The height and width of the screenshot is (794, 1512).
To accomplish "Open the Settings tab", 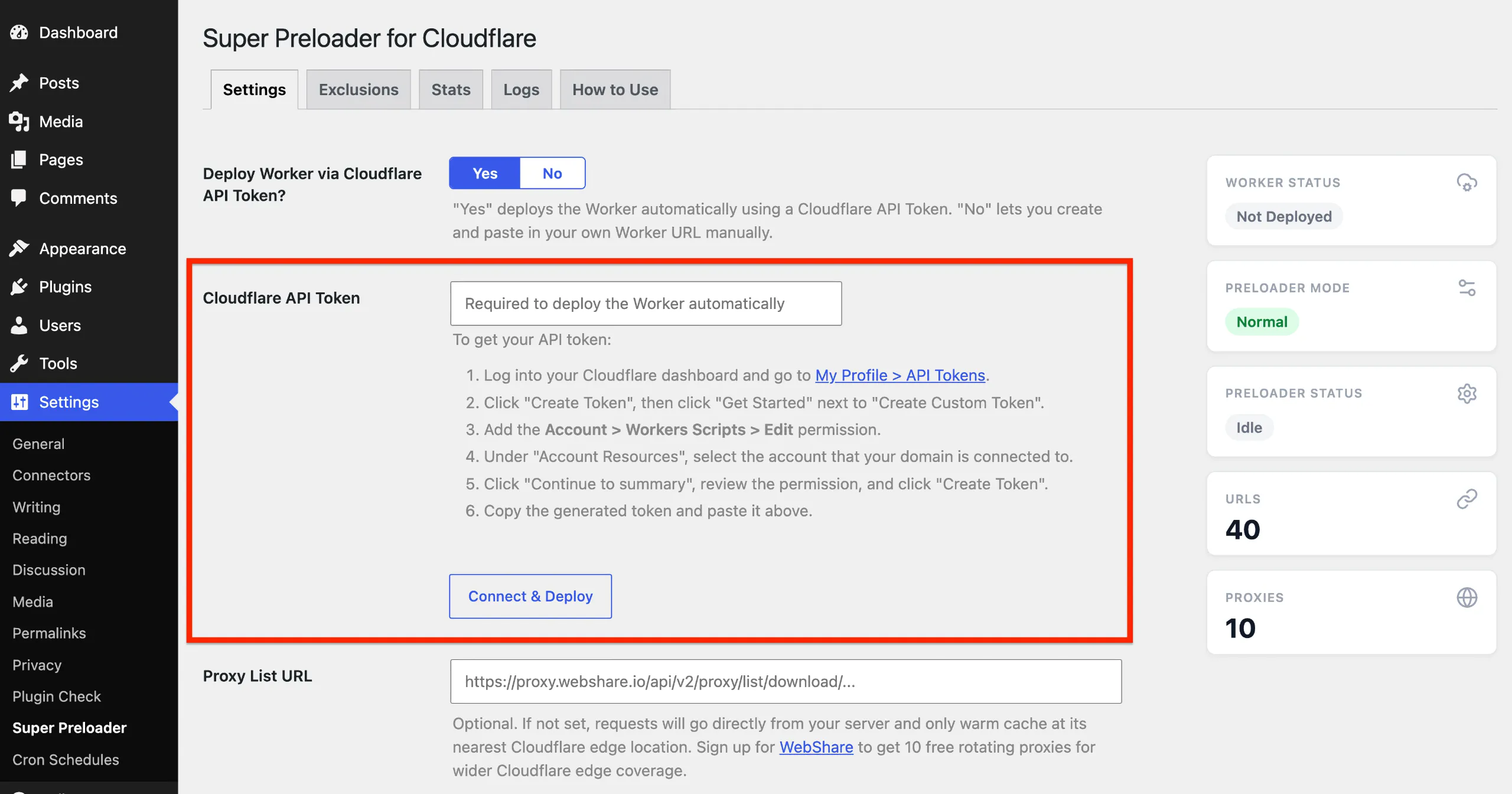I will coord(254,89).
